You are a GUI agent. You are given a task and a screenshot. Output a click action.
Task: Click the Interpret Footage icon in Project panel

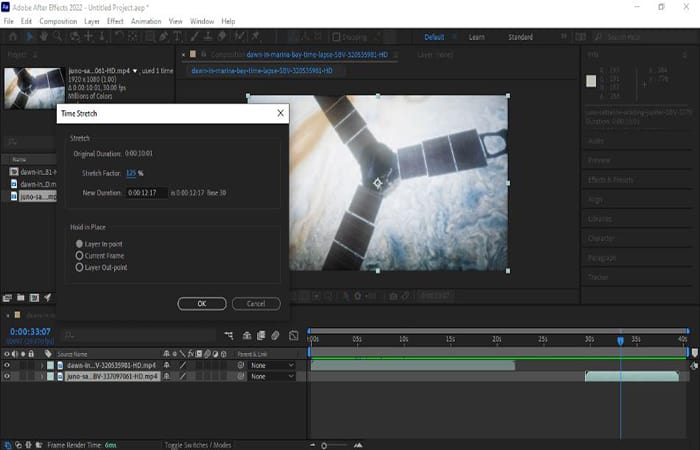coord(7,298)
